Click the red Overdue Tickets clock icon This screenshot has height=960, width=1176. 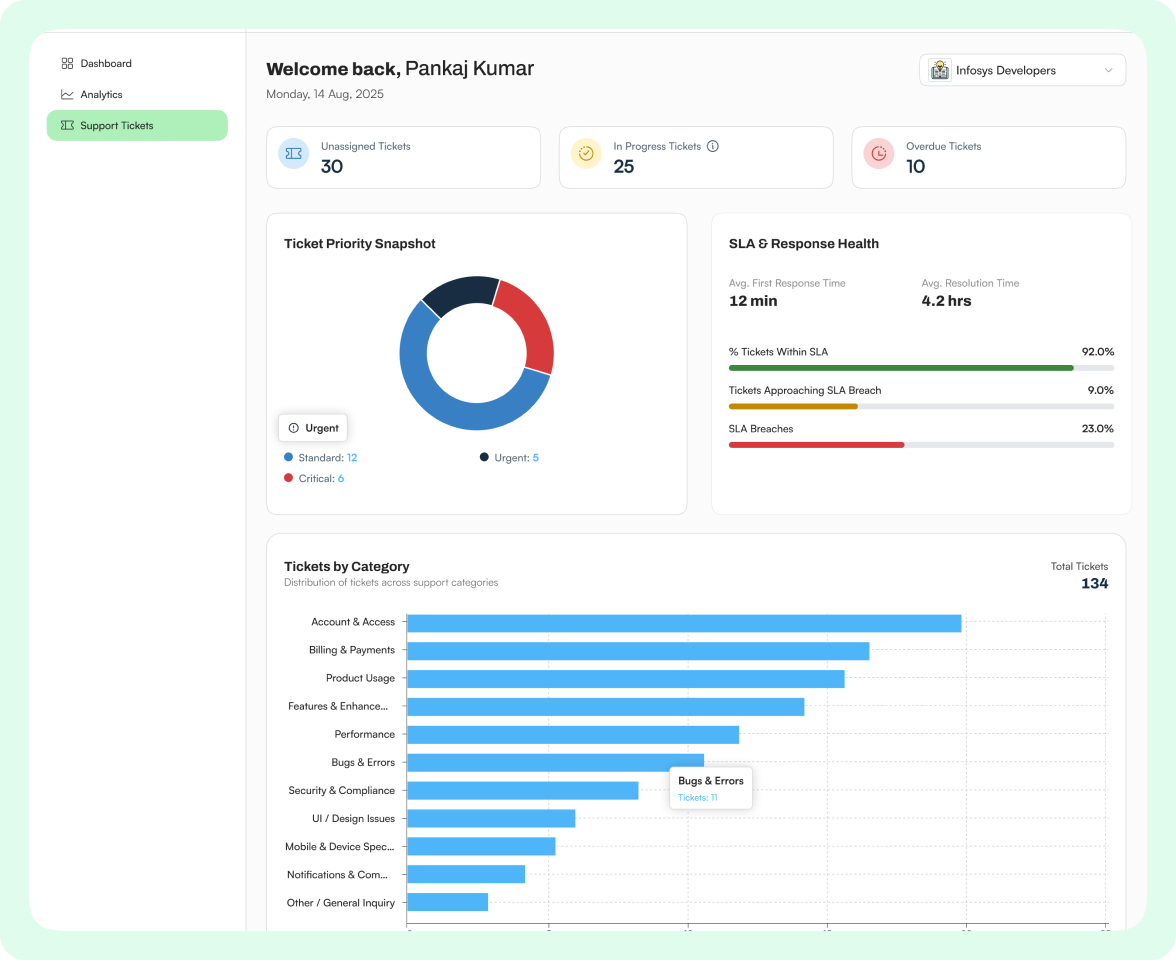(878, 154)
